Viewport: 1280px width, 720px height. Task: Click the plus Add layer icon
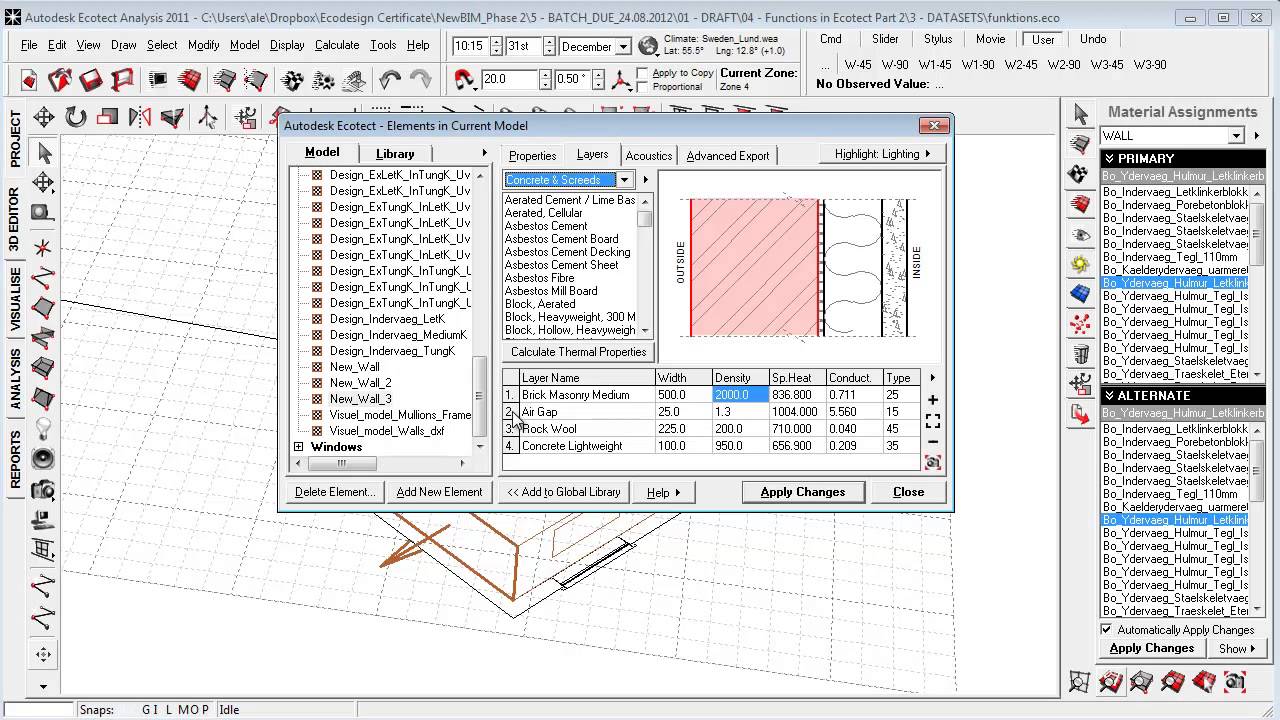click(933, 400)
